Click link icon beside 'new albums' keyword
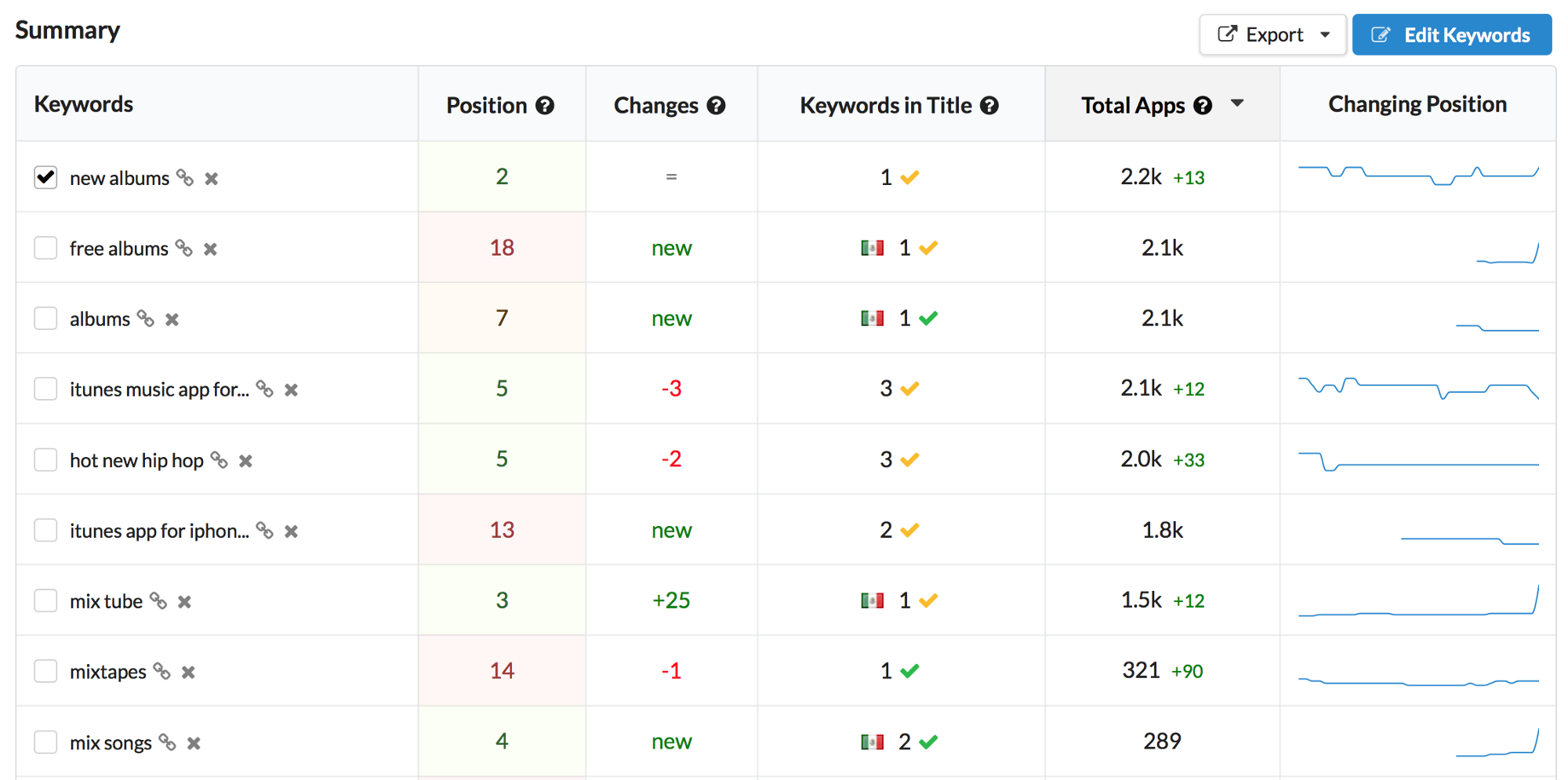Viewport: 1568px width, 780px height. tap(185, 178)
